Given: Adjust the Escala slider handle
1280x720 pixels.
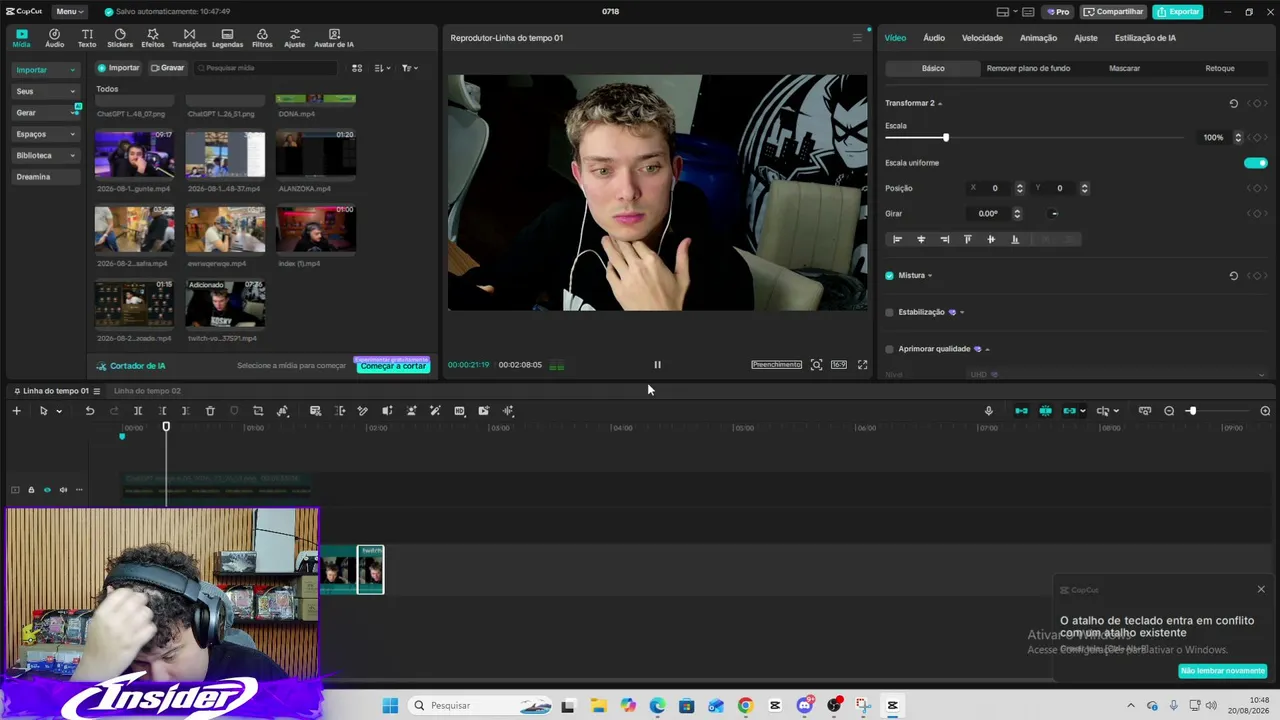Looking at the screenshot, I should point(946,138).
